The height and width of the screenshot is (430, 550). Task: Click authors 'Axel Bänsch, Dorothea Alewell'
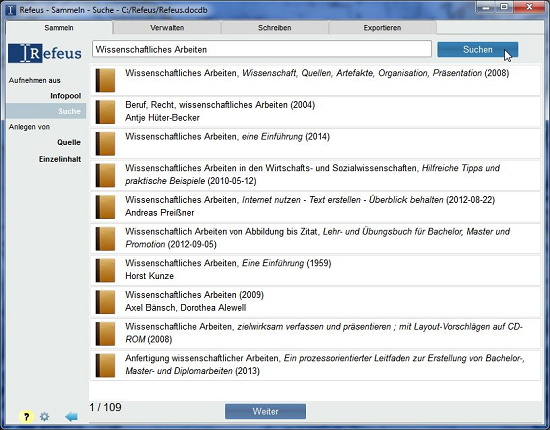click(x=186, y=308)
